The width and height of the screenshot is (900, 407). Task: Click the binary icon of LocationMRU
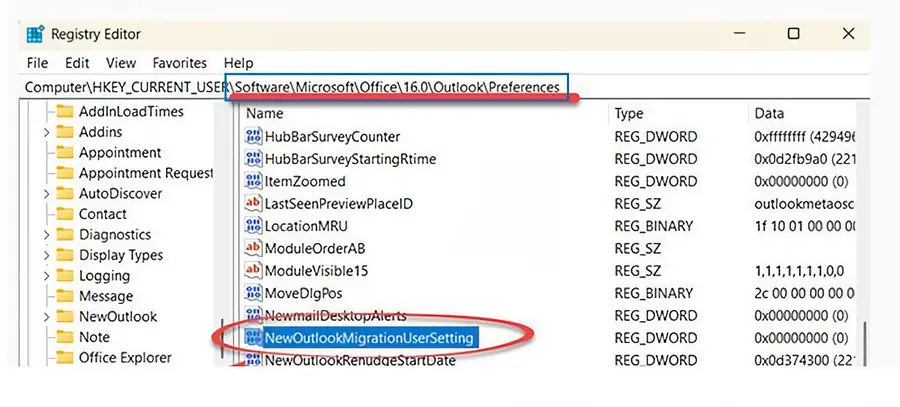253,226
